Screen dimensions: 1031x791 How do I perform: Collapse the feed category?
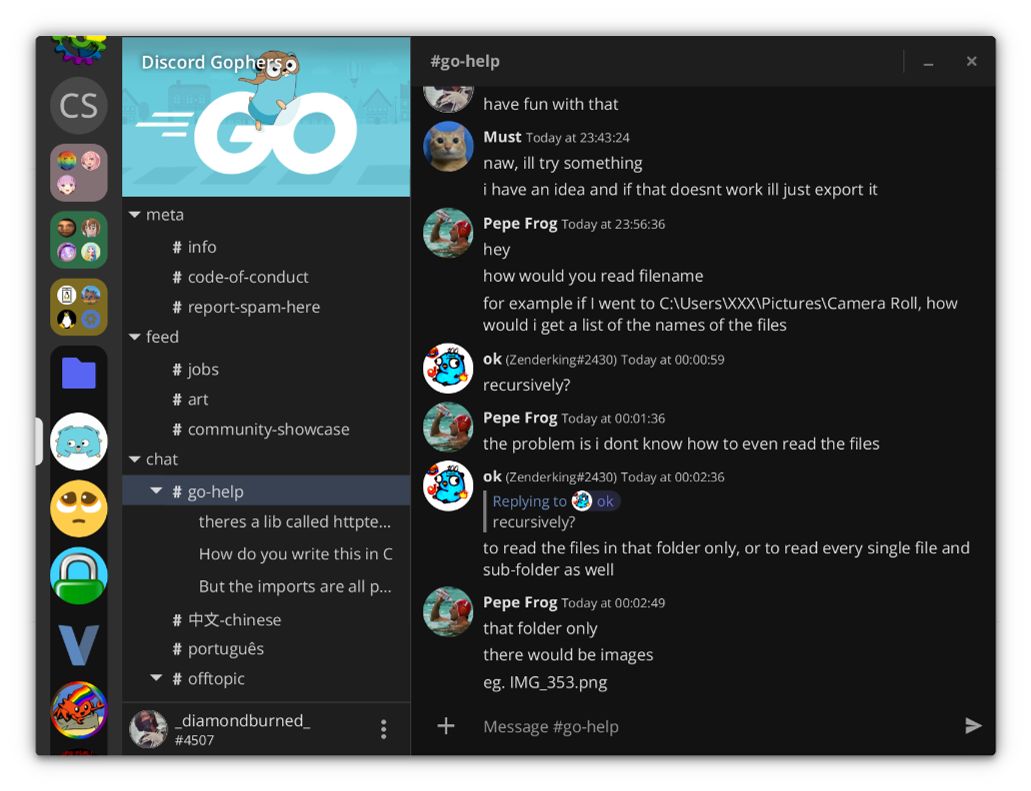135,337
